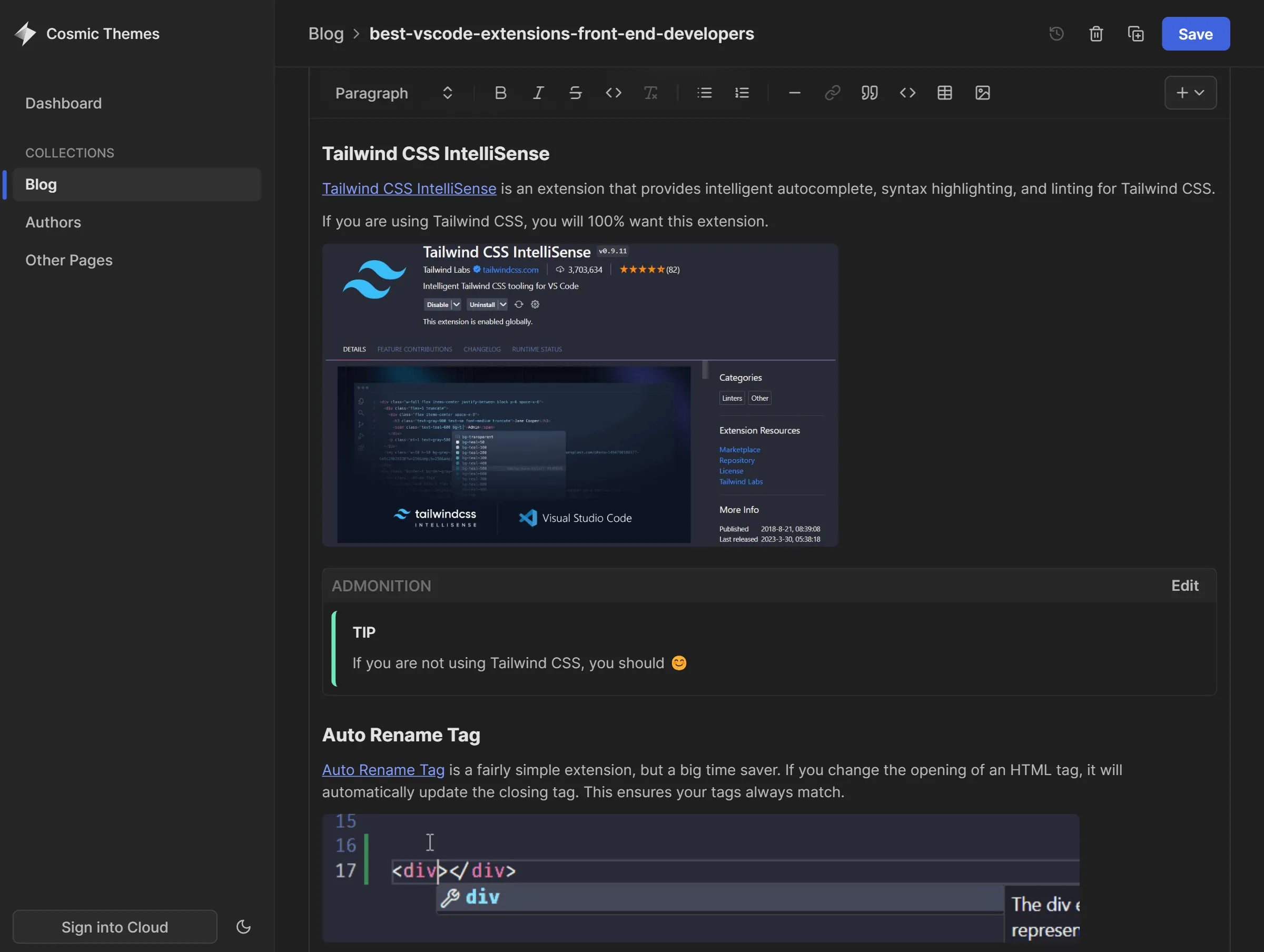Toggle inline code formatting
This screenshot has height=952, width=1264.
pos(613,93)
